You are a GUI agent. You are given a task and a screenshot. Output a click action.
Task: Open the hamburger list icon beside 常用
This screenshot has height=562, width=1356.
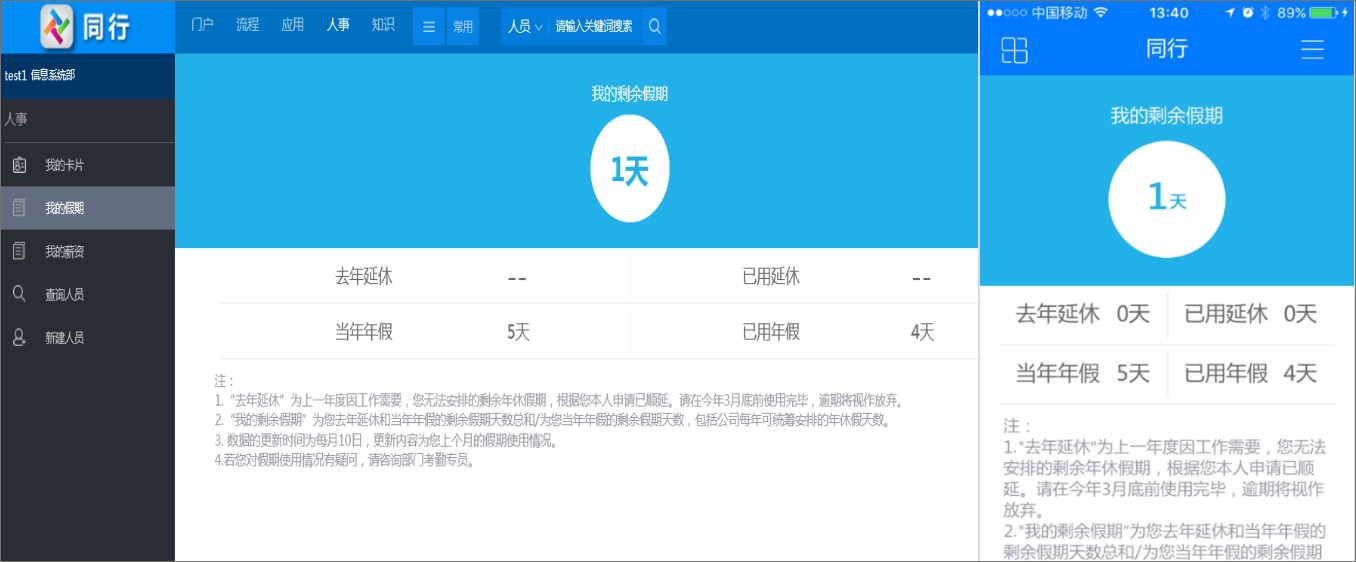429,27
